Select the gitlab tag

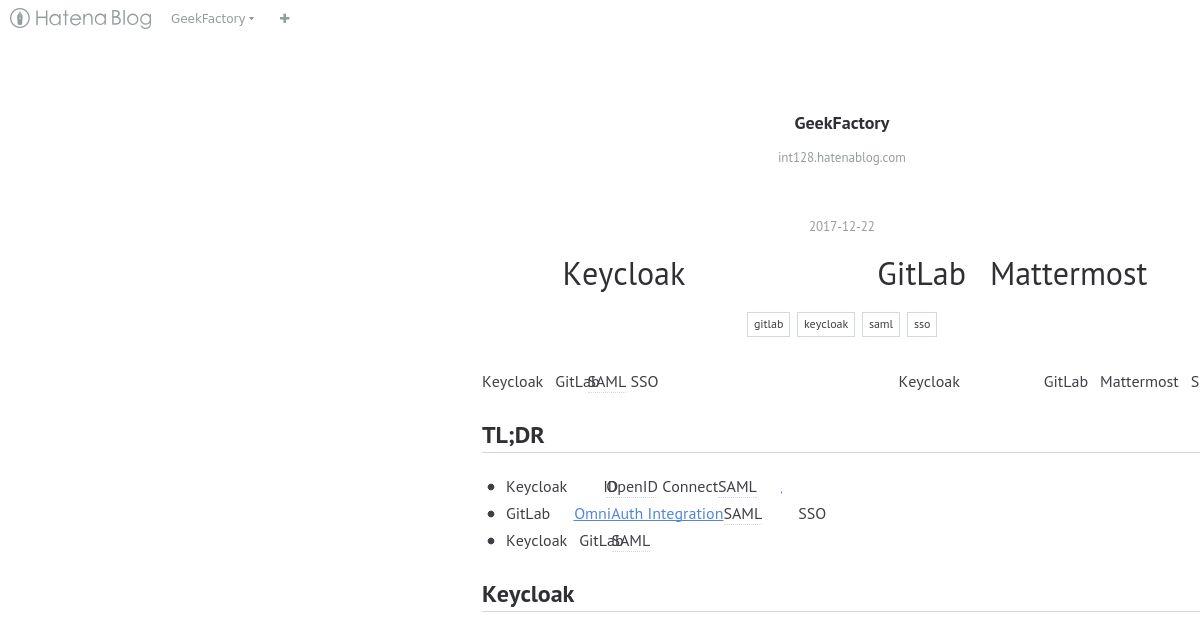[768, 324]
